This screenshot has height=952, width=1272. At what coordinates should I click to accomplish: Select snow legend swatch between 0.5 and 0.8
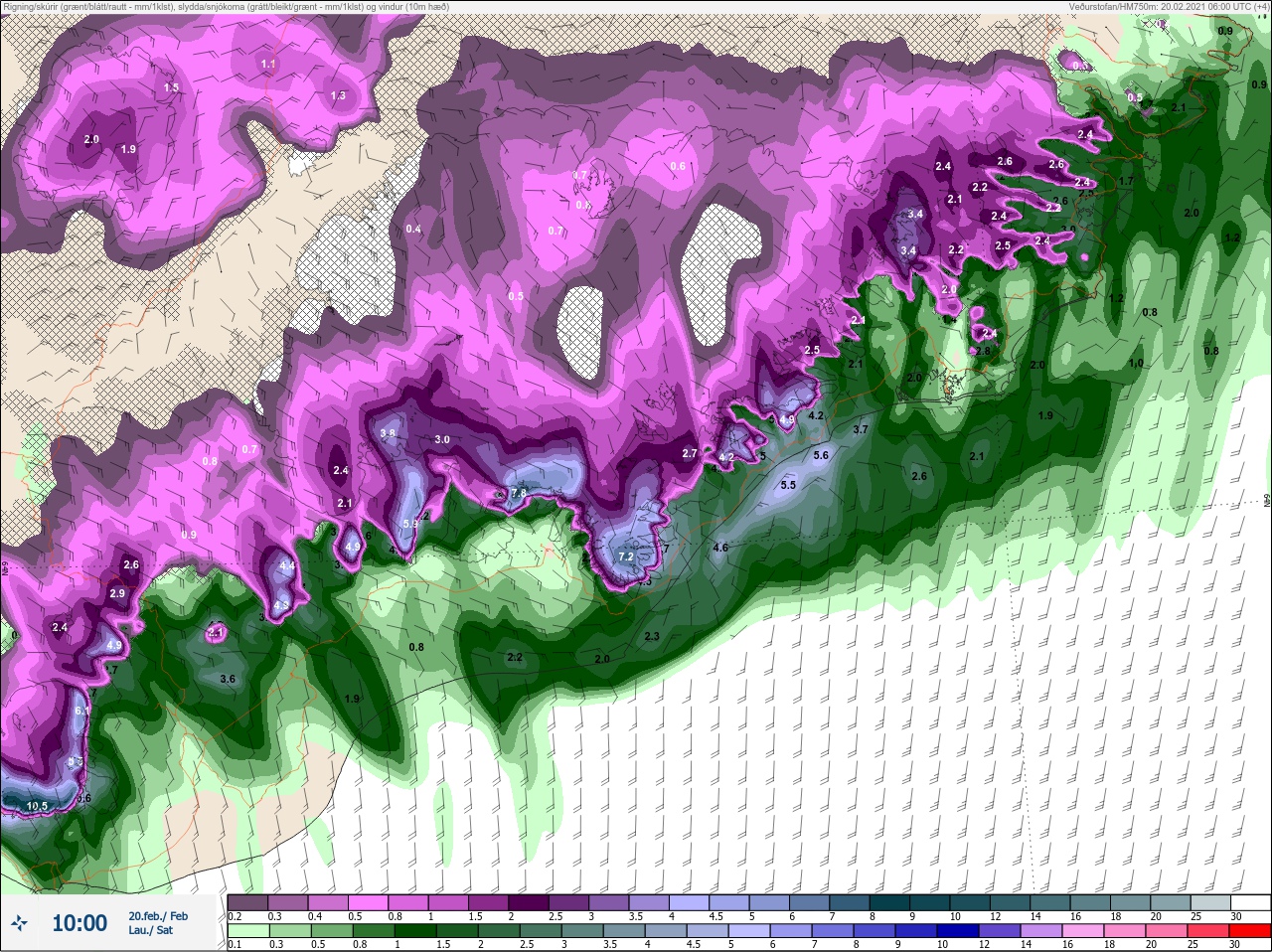(x=368, y=902)
